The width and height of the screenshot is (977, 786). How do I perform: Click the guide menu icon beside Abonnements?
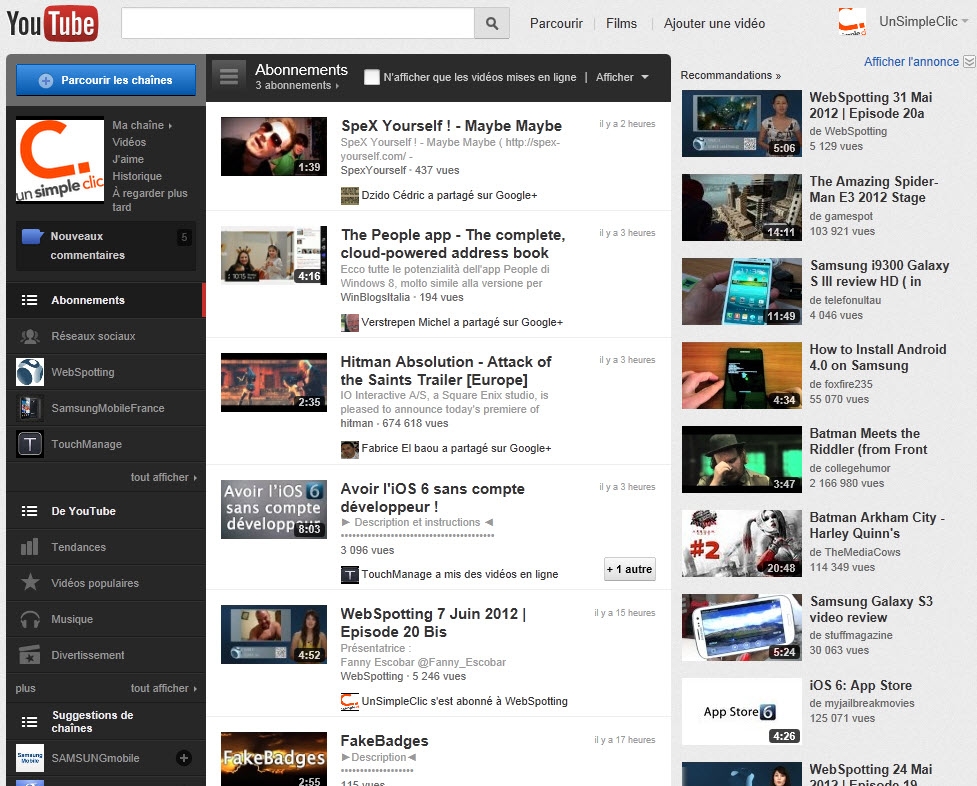228,76
